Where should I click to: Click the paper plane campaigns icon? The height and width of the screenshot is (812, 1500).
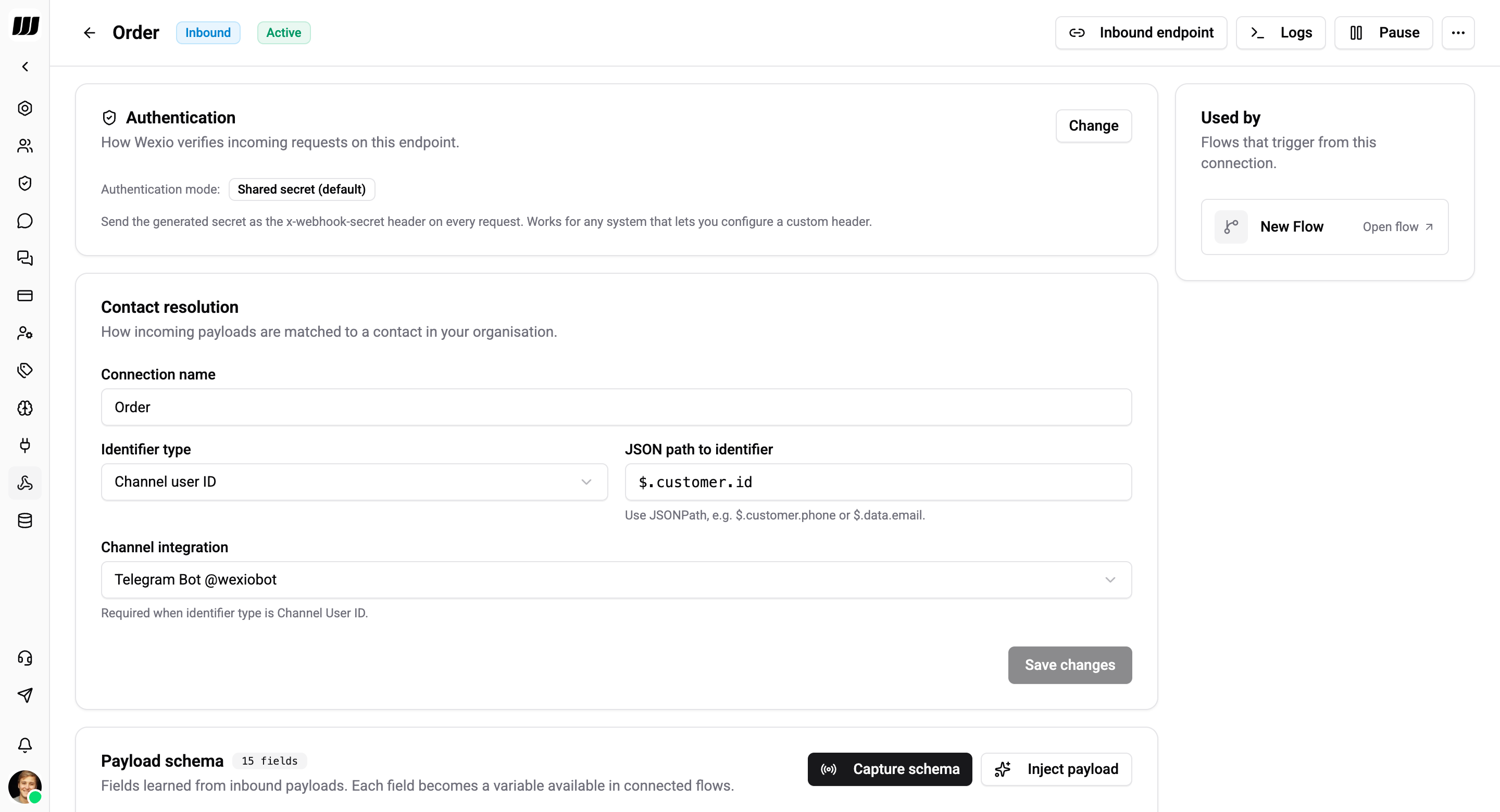tap(25, 695)
